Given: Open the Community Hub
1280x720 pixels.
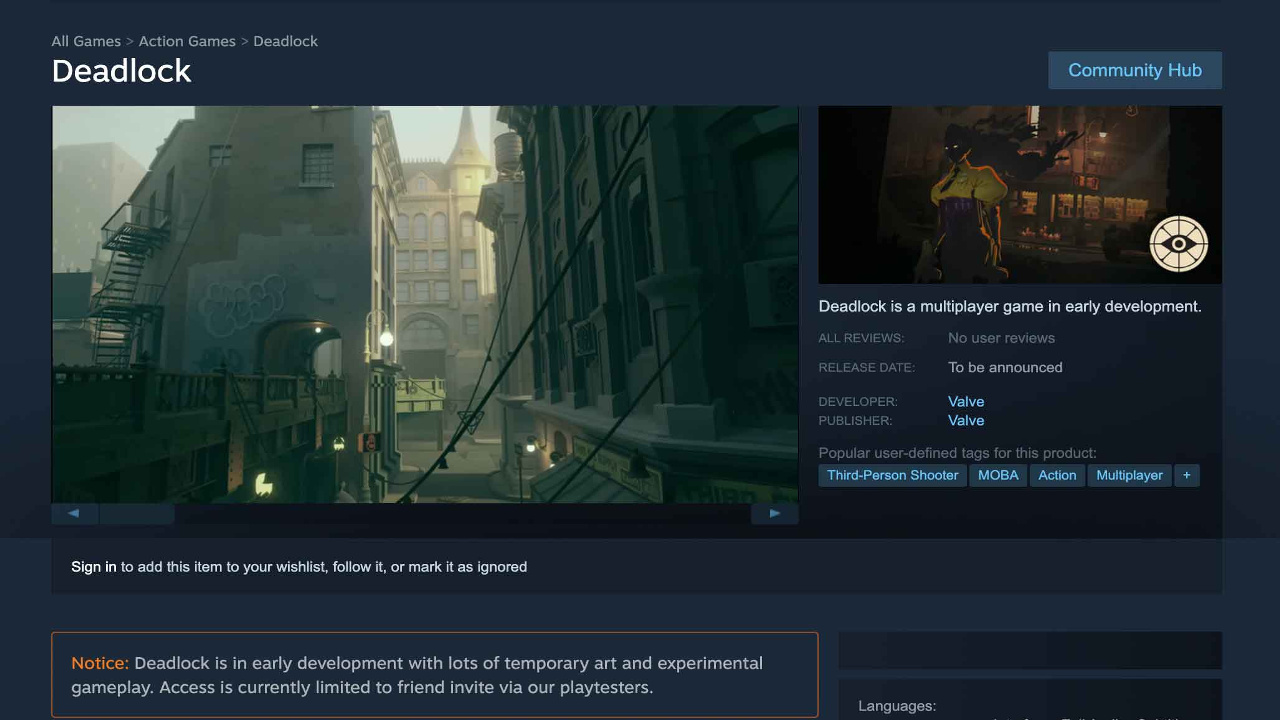Looking at the screenshot, I should point(1134,70).
